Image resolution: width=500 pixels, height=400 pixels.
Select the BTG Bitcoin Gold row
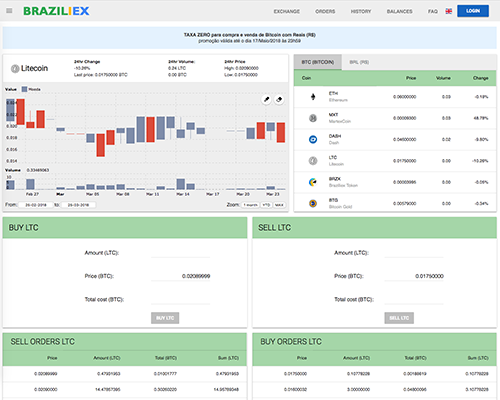point(395,203)
